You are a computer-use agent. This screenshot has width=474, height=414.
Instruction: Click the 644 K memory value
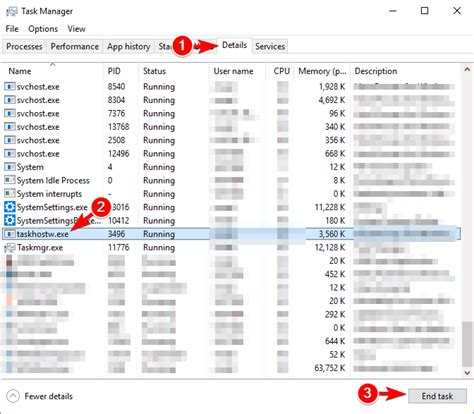pos(335,341)
